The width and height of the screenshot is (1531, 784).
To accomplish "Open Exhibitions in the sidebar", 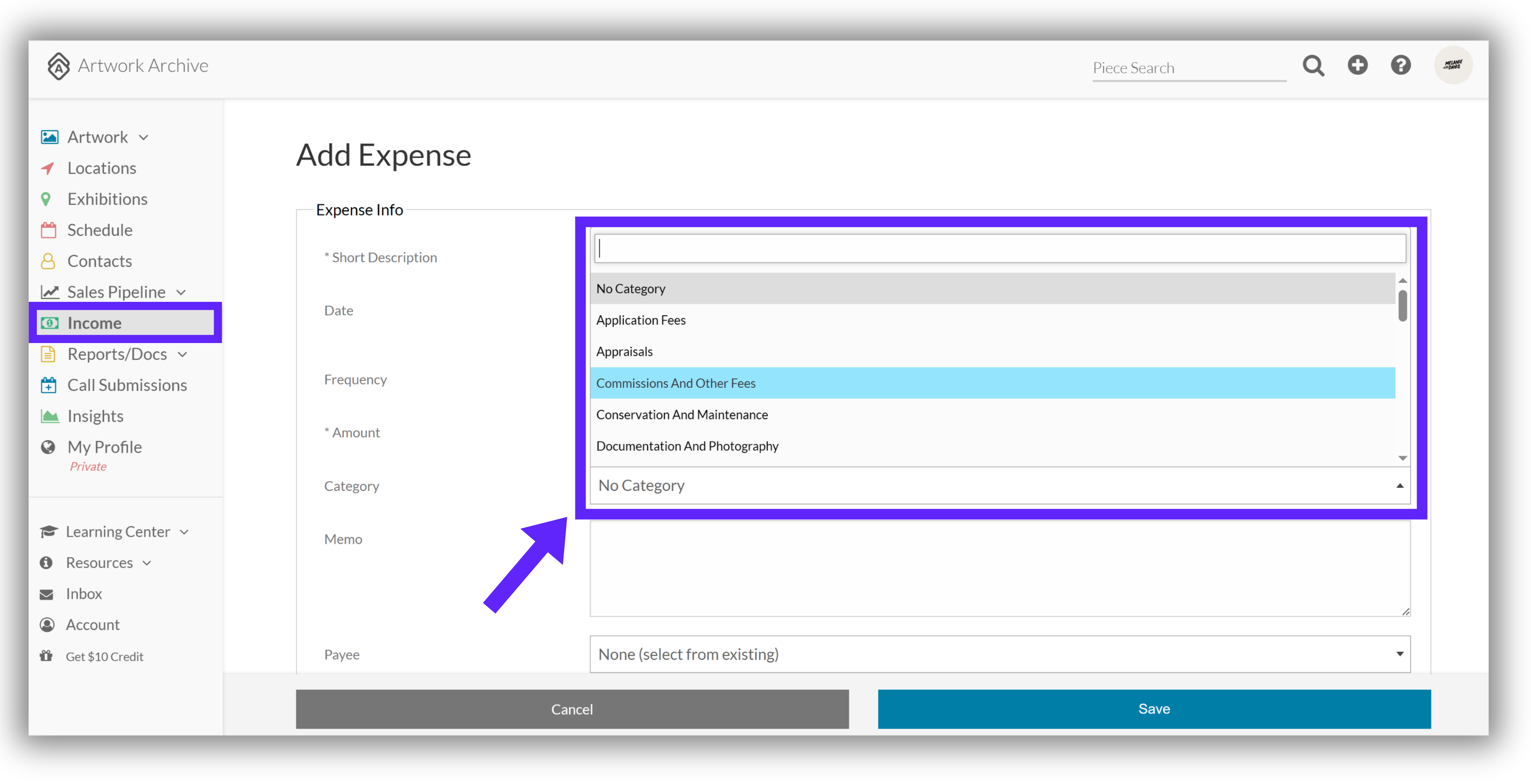I will pos(107,199).
